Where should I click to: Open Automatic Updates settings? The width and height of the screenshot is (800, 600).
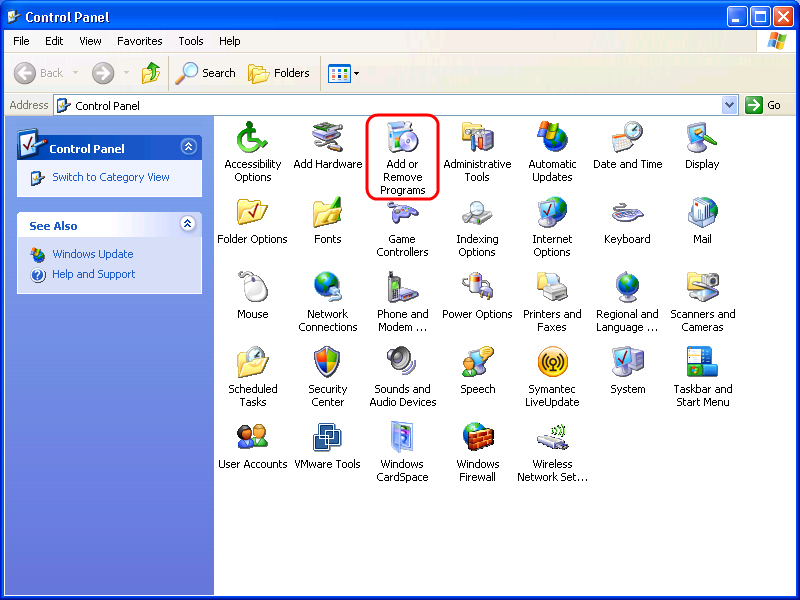pos(552,152)
